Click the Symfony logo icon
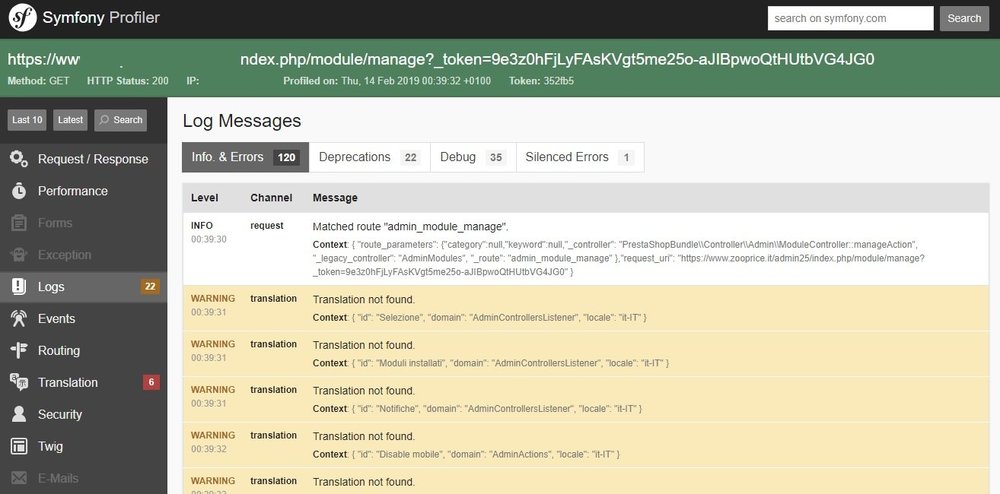 (23, 18)
